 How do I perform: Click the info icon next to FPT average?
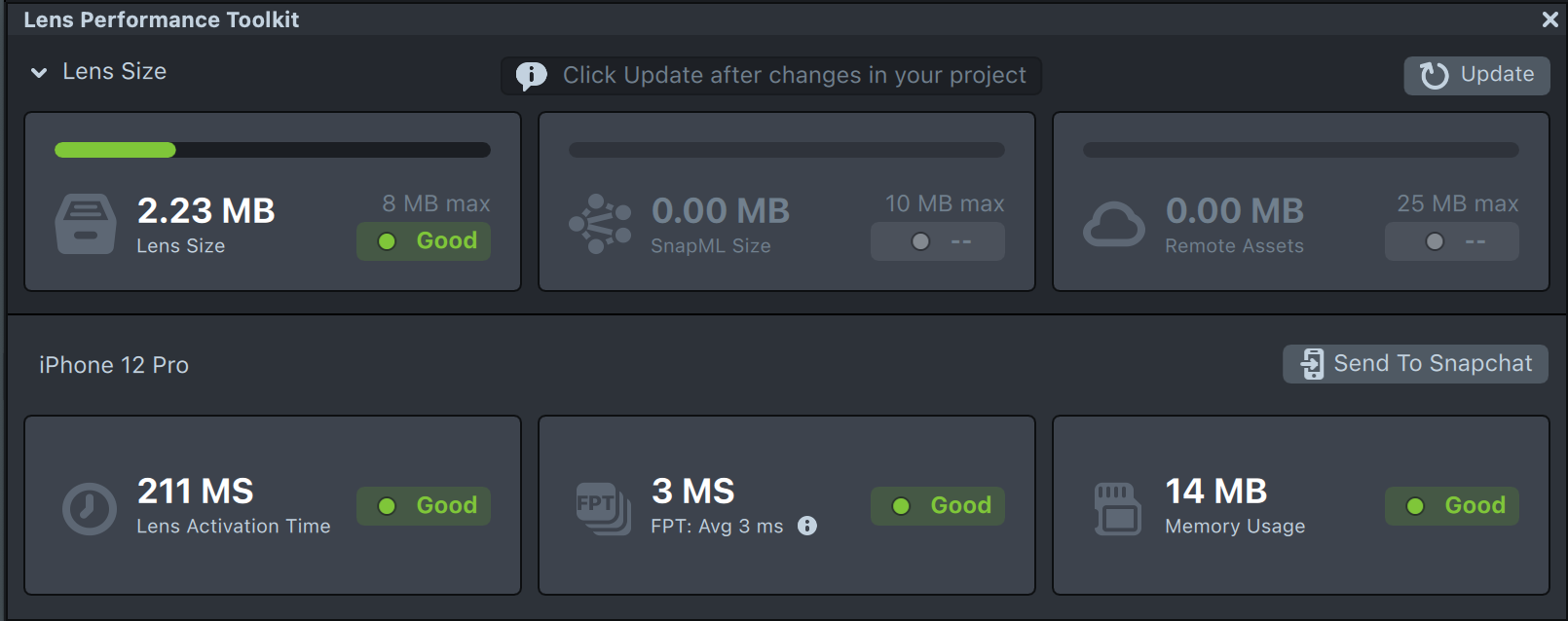tap(807, 527)
